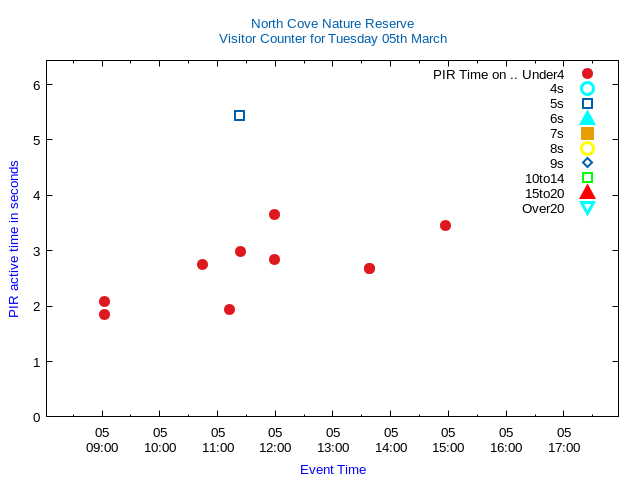
Task: Click the North Cove Nature Reserve title
Action: (332, 23)
